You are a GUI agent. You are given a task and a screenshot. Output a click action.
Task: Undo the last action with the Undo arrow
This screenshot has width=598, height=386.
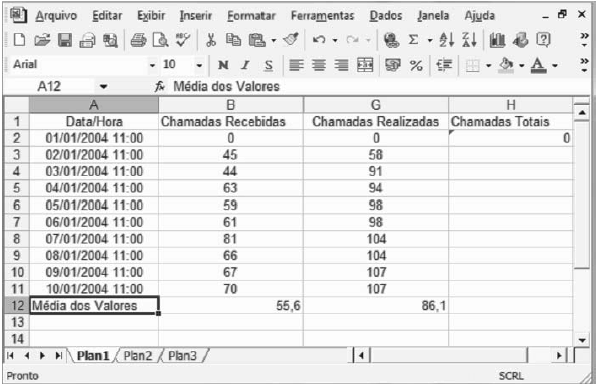[319, 40]
